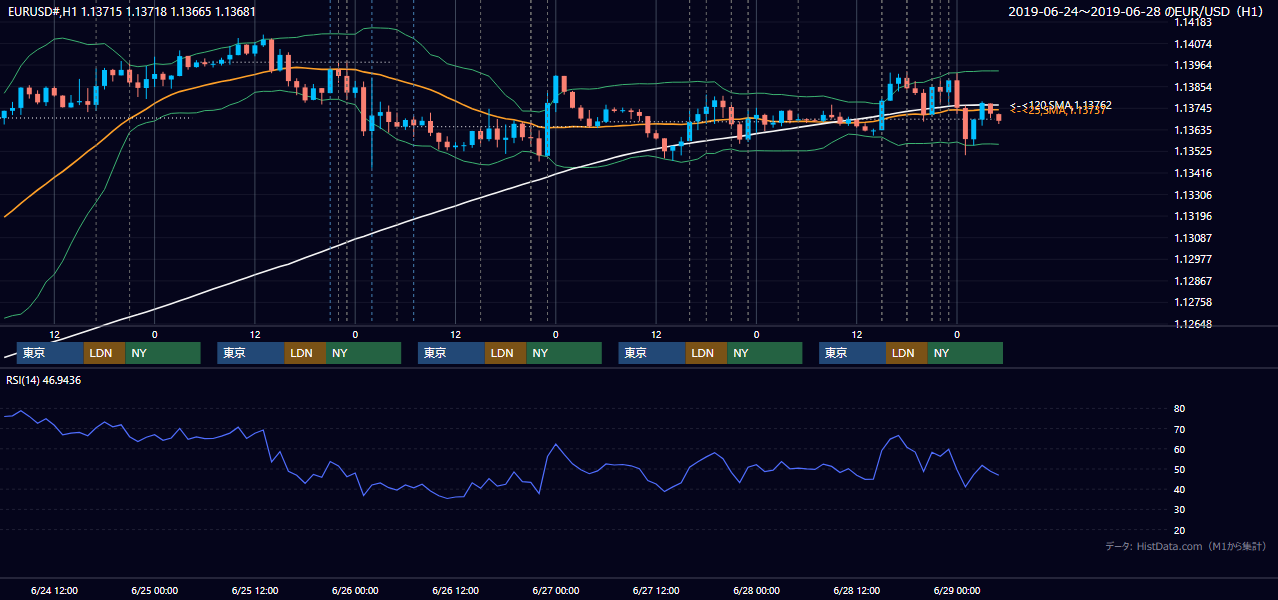Image resolution: width=1278 pixels, height=600 pixels.
Task: Click price axis label 1.12648
Action: point(1192,325)
